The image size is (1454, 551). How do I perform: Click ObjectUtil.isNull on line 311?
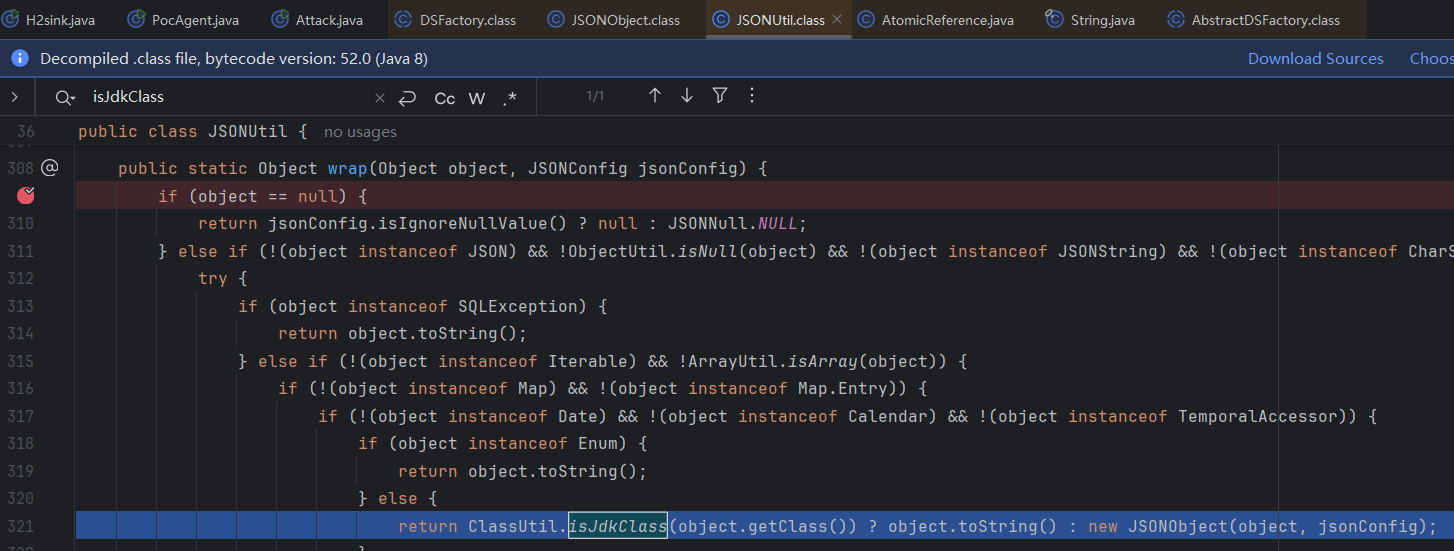[652, 251]
